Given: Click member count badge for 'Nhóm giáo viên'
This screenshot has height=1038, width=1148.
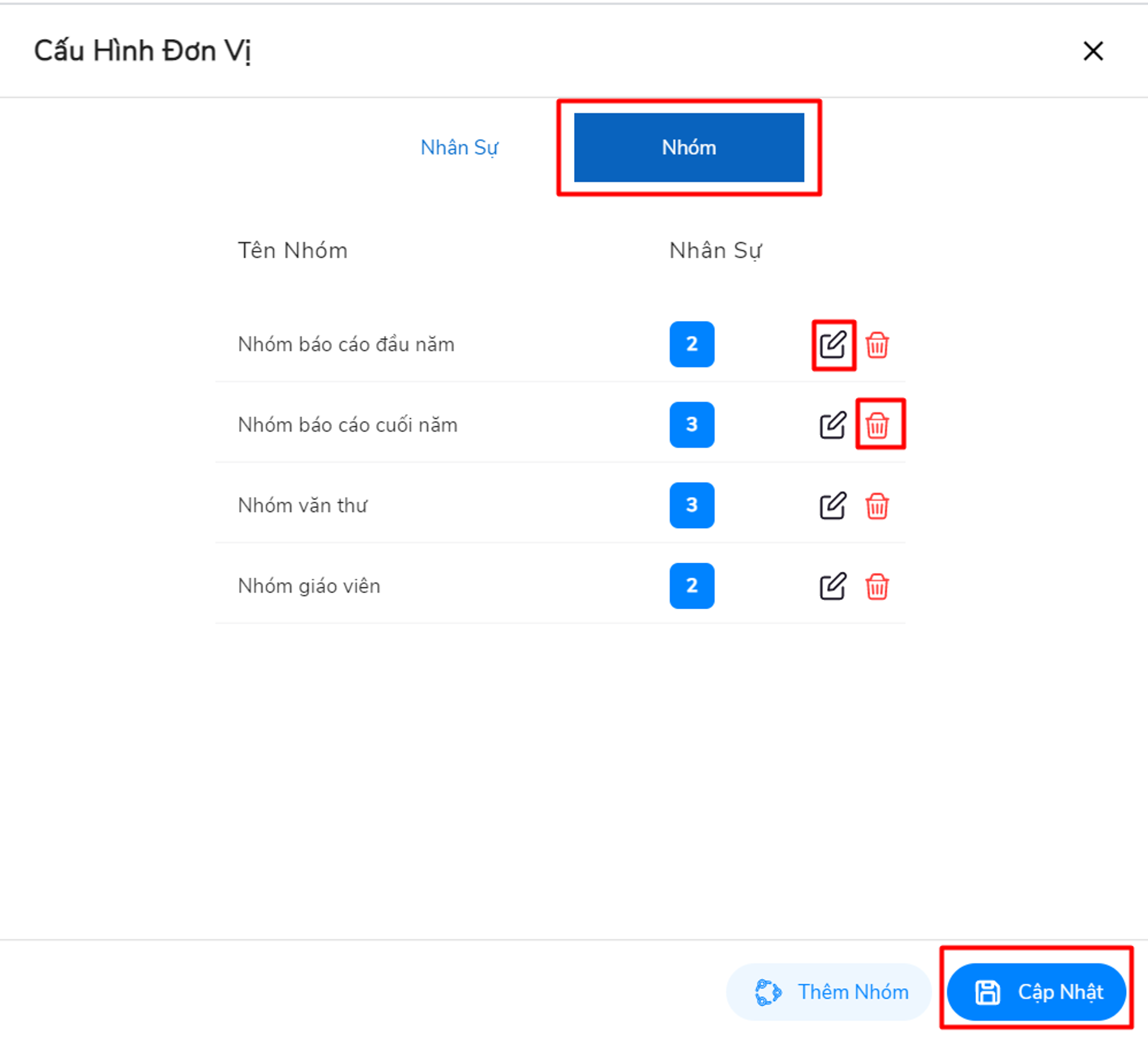Looking at the screenshot, I should (x=692, y=586).
